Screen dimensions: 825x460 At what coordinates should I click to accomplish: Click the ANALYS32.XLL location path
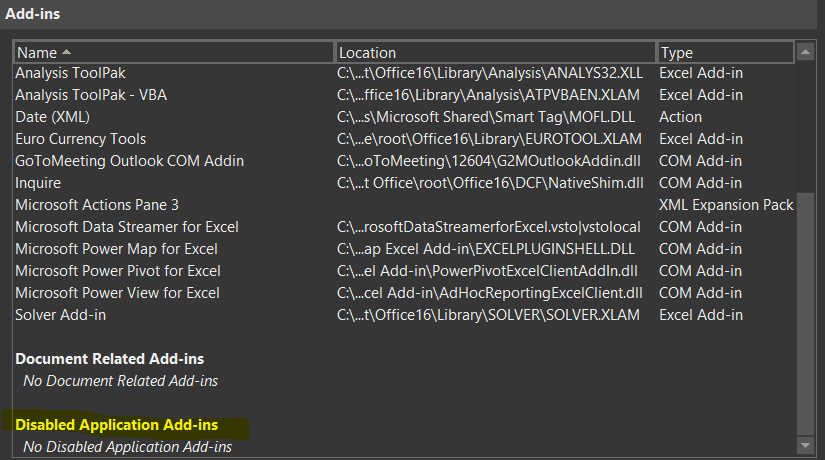[490, 73]
